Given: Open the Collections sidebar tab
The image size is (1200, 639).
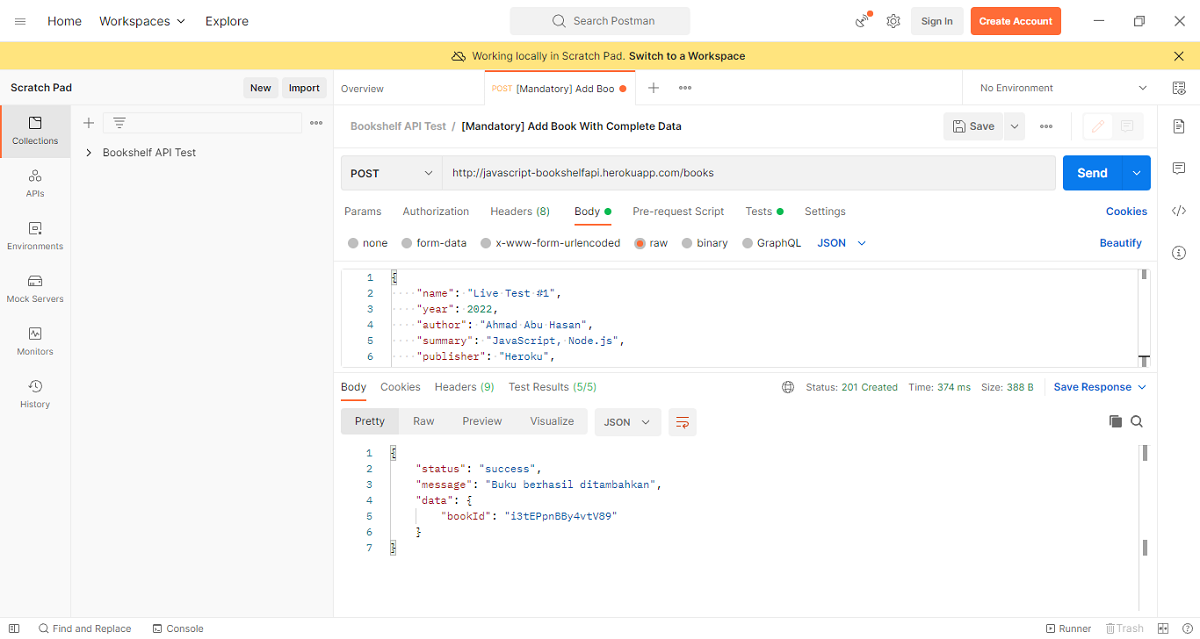Looking at the screenshot, I should pos(35,130).
